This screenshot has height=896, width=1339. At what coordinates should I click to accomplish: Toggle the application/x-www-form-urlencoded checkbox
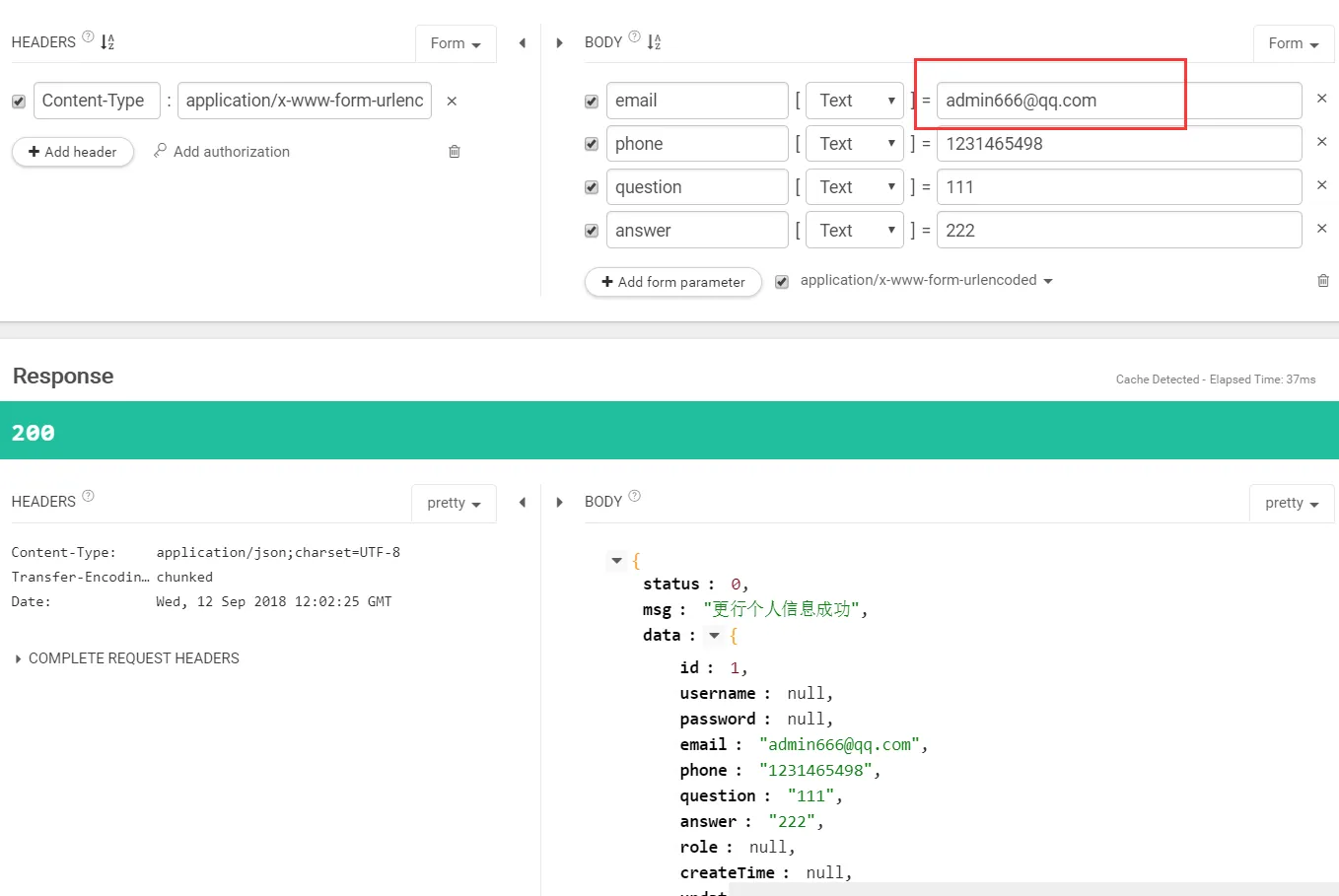[x=782, y=282]
